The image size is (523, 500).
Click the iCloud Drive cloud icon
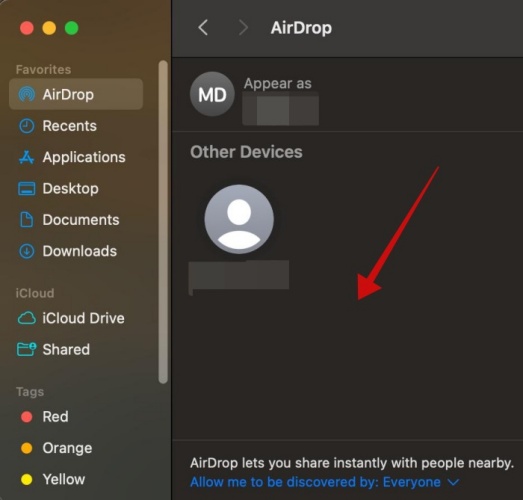tap(27, 318)
